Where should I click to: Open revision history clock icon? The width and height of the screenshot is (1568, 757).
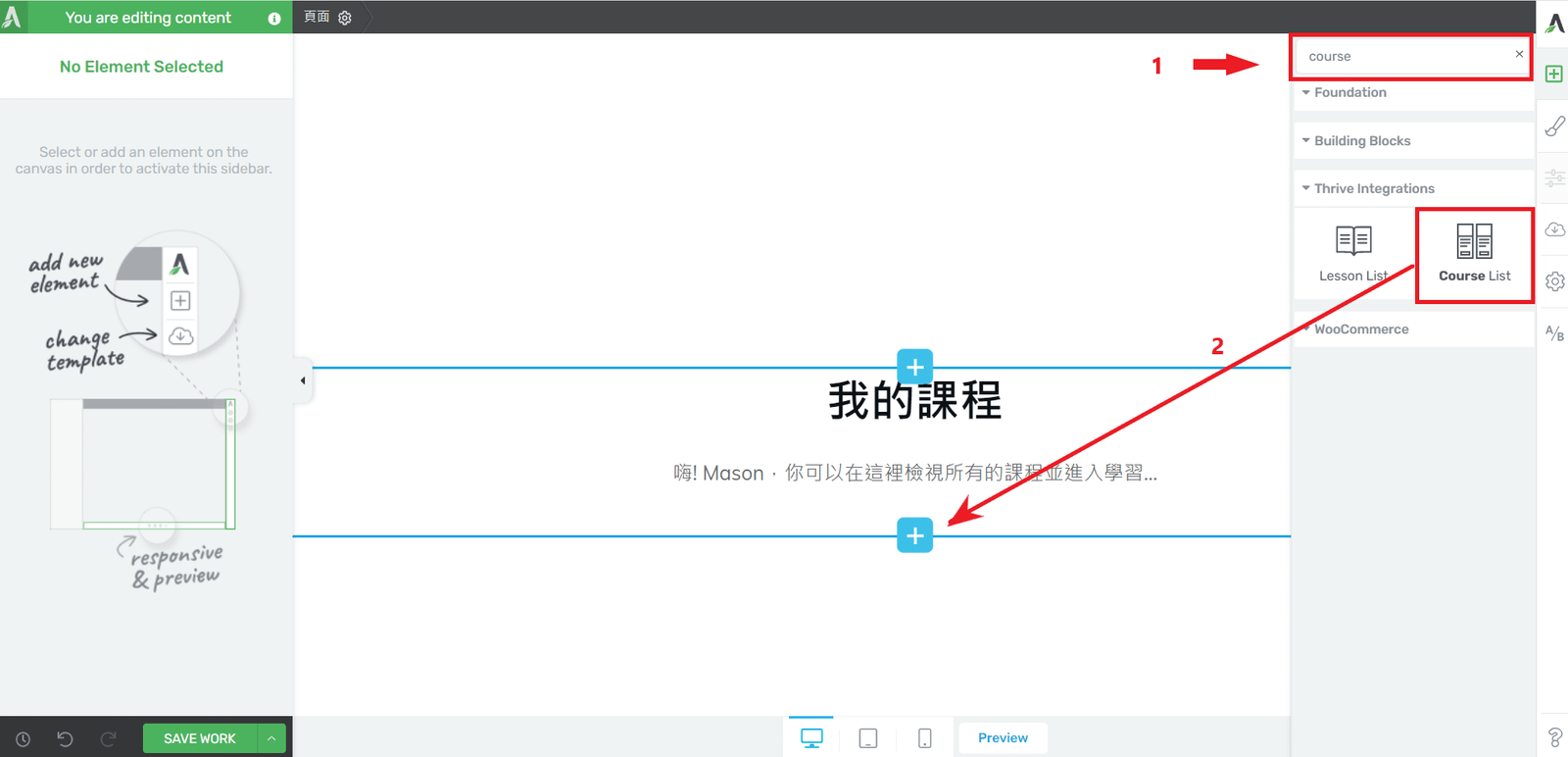coord(23,739)
